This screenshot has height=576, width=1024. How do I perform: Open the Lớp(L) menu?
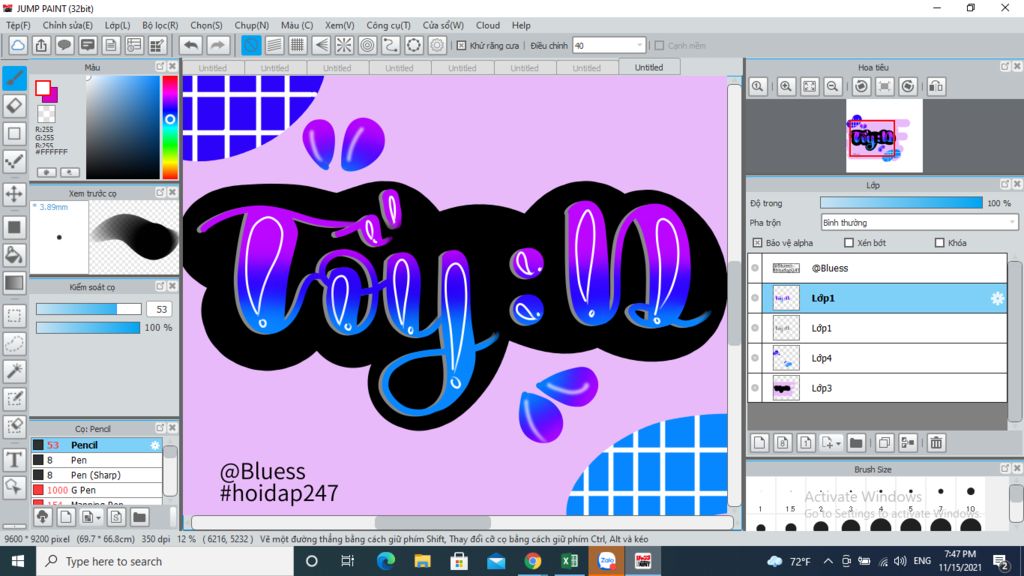(117, 25)
